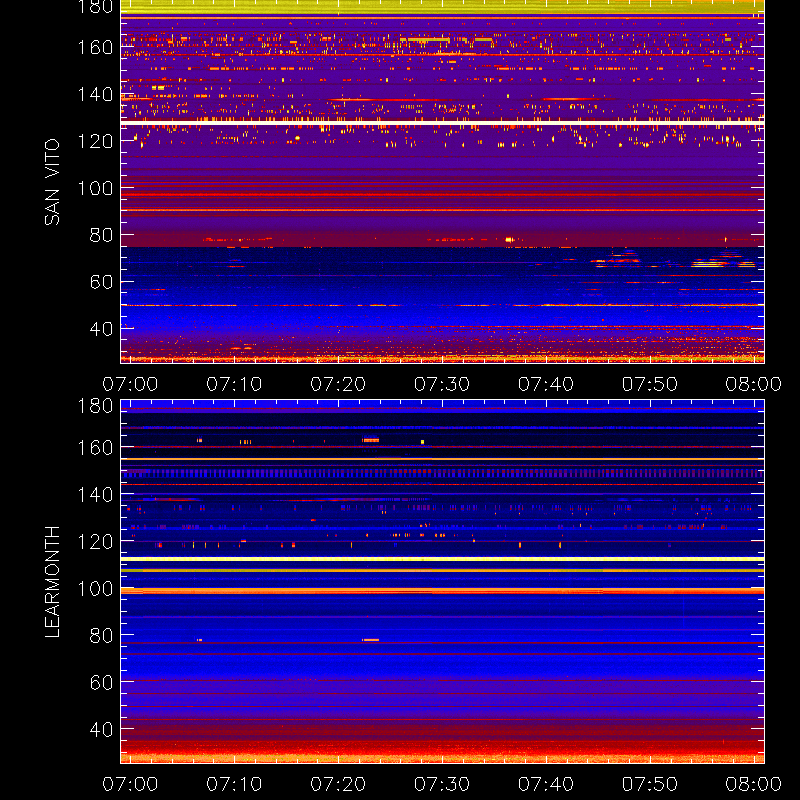Select the 100 tick label on Learmonth axis
This screenshot has width=800, height=800.
click(x=95, y=589)
